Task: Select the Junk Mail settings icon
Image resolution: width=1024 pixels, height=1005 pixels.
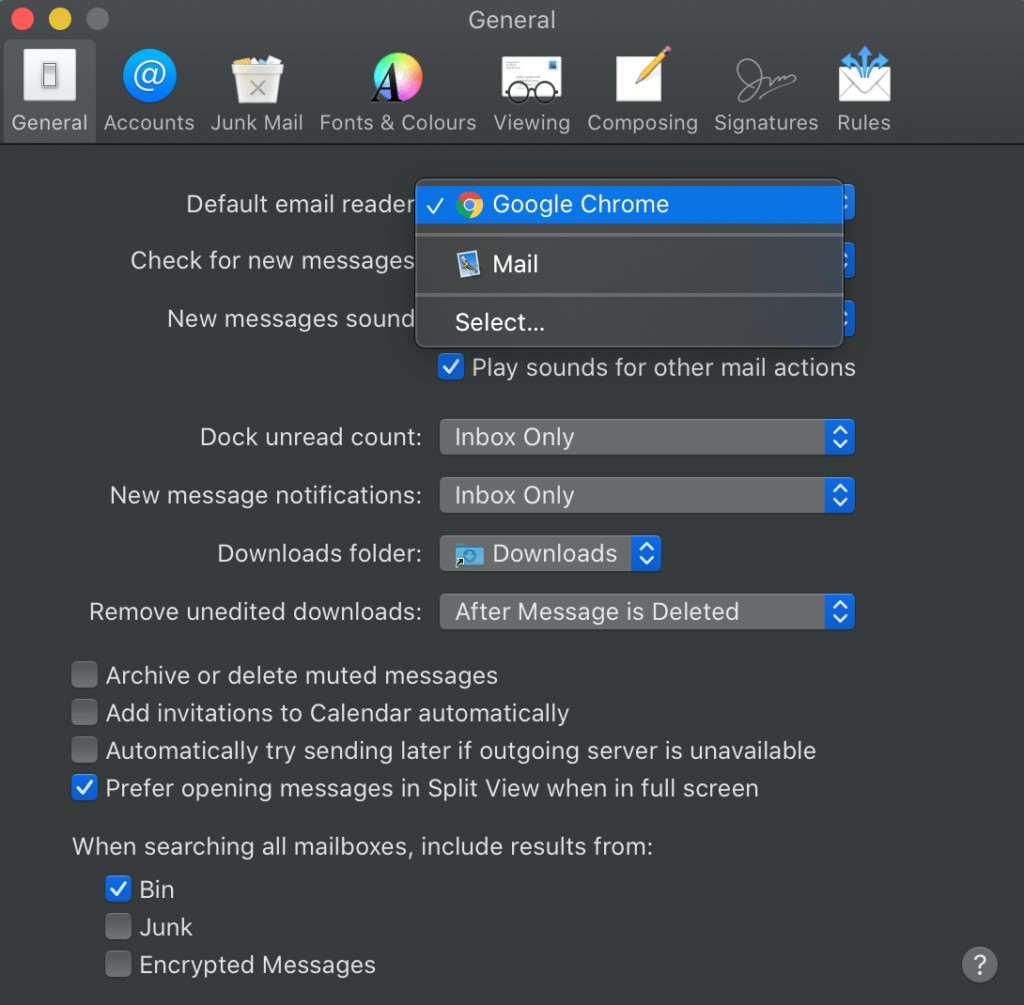Action: 257,88
